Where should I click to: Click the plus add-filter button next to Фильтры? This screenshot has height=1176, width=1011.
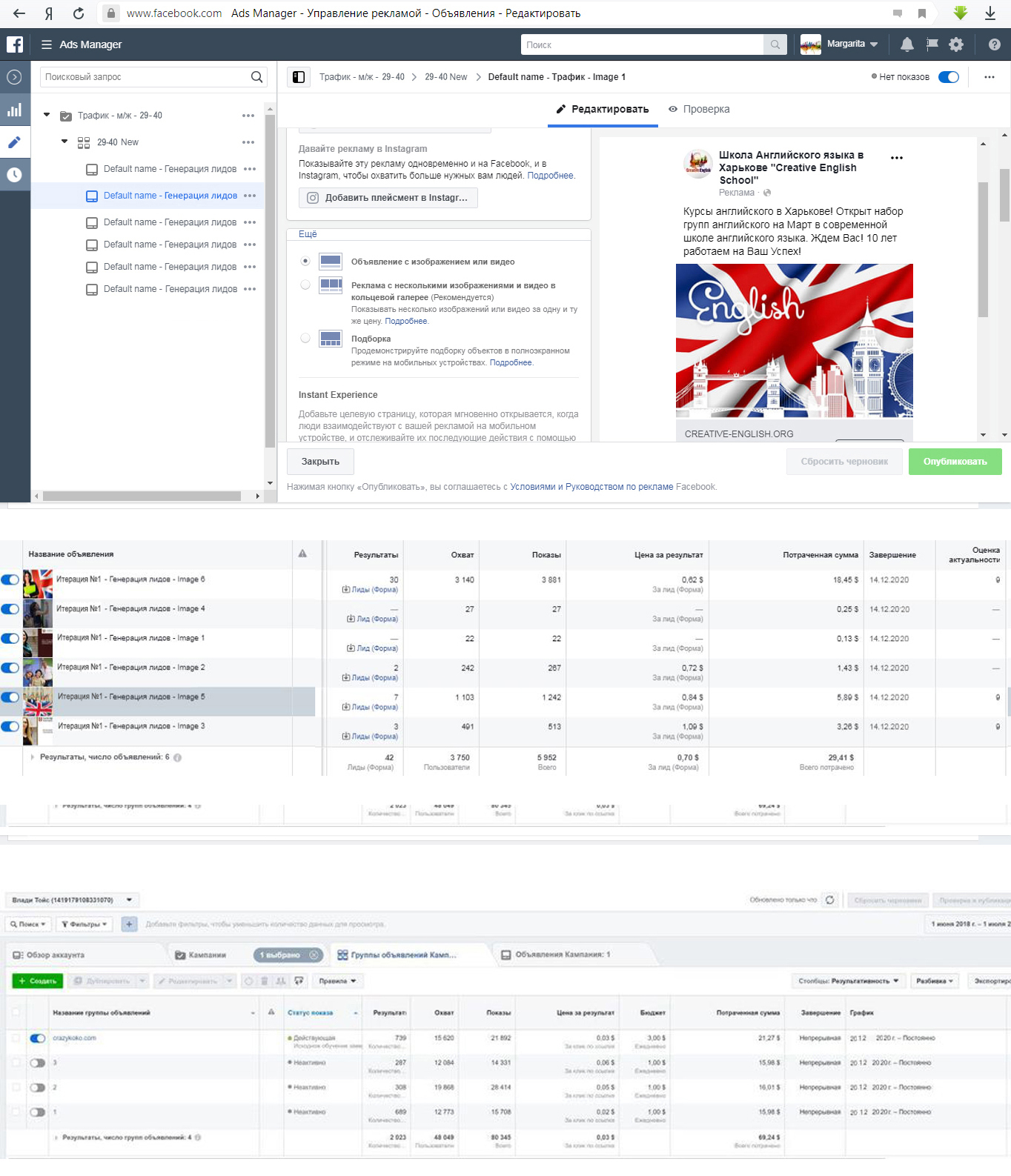click(x=129, y=924)
